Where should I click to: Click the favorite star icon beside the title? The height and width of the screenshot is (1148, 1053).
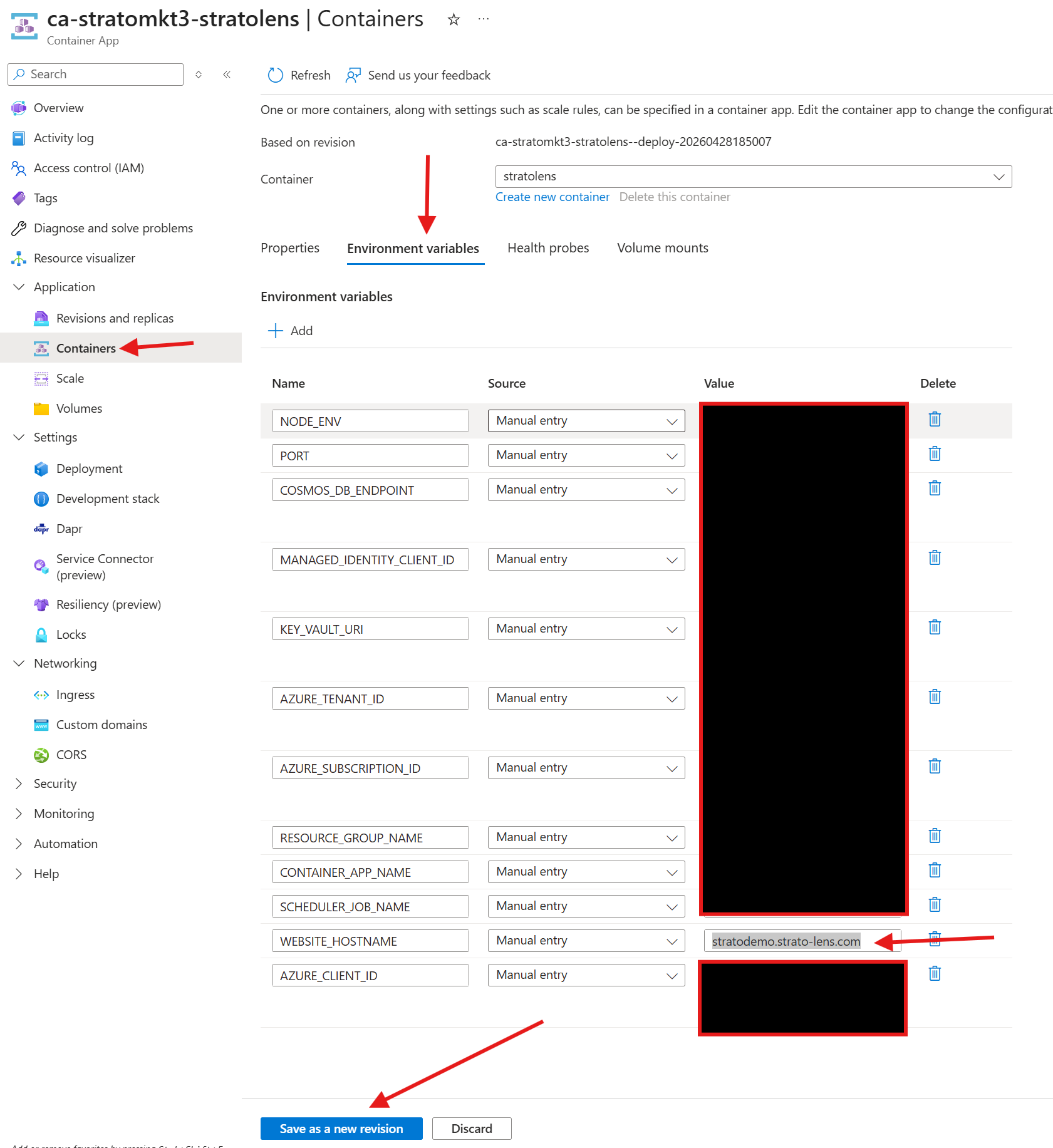(454, 20)
